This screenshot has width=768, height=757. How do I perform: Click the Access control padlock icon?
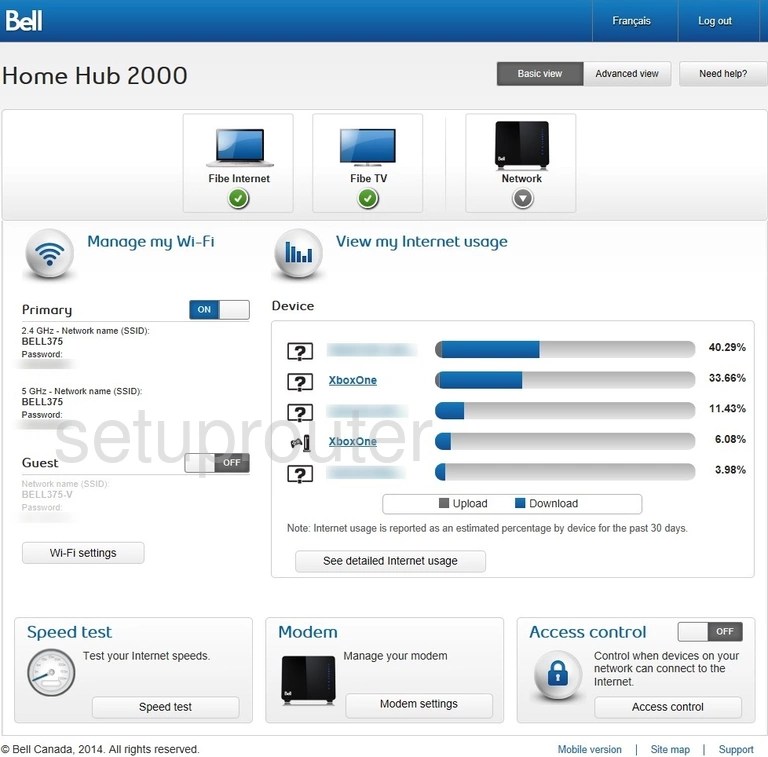pyautogui.click(x=558, y=674)
